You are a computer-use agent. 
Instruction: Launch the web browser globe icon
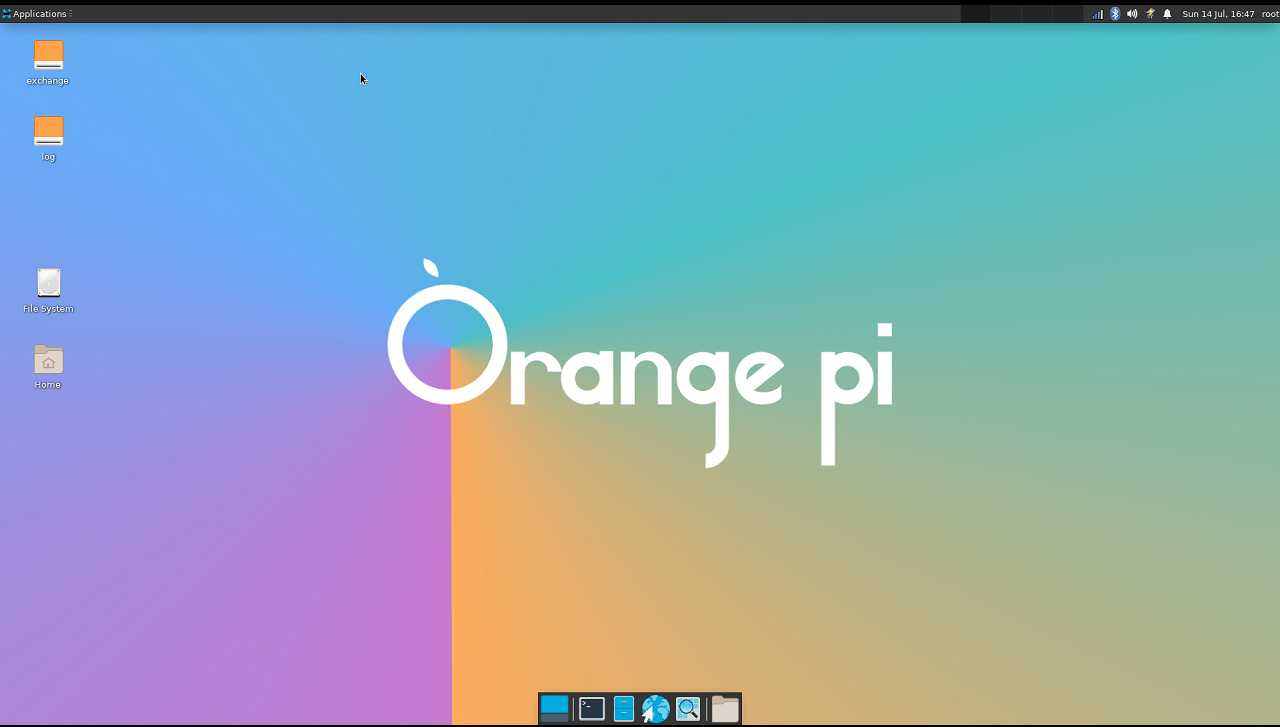coord(656,709)
